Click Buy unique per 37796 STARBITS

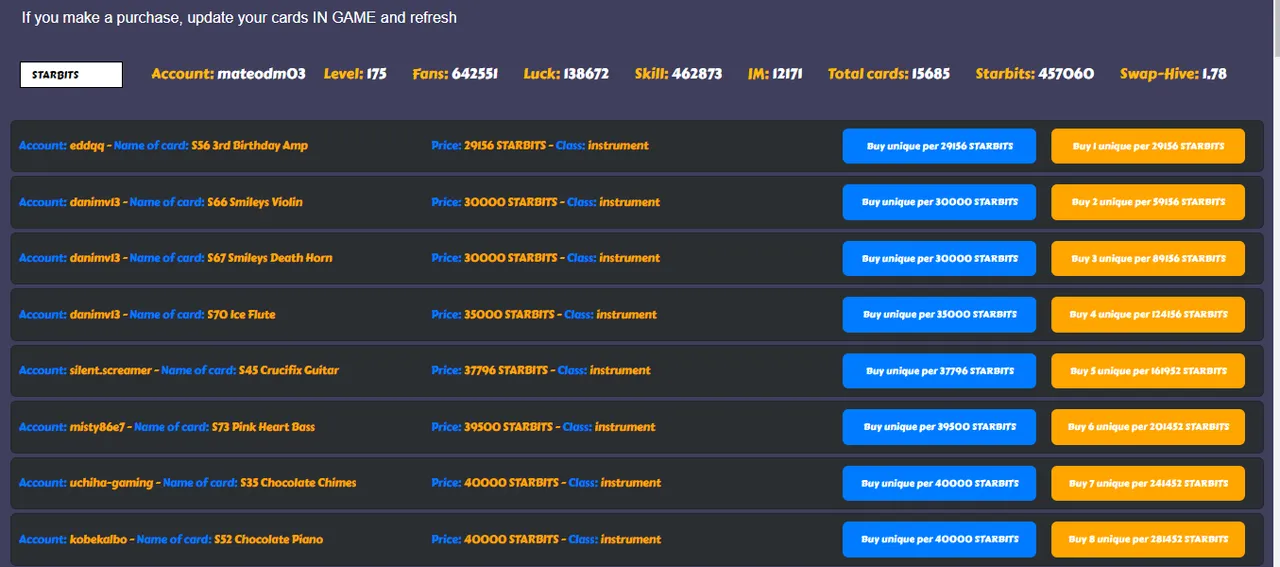[x=939, y=371]
